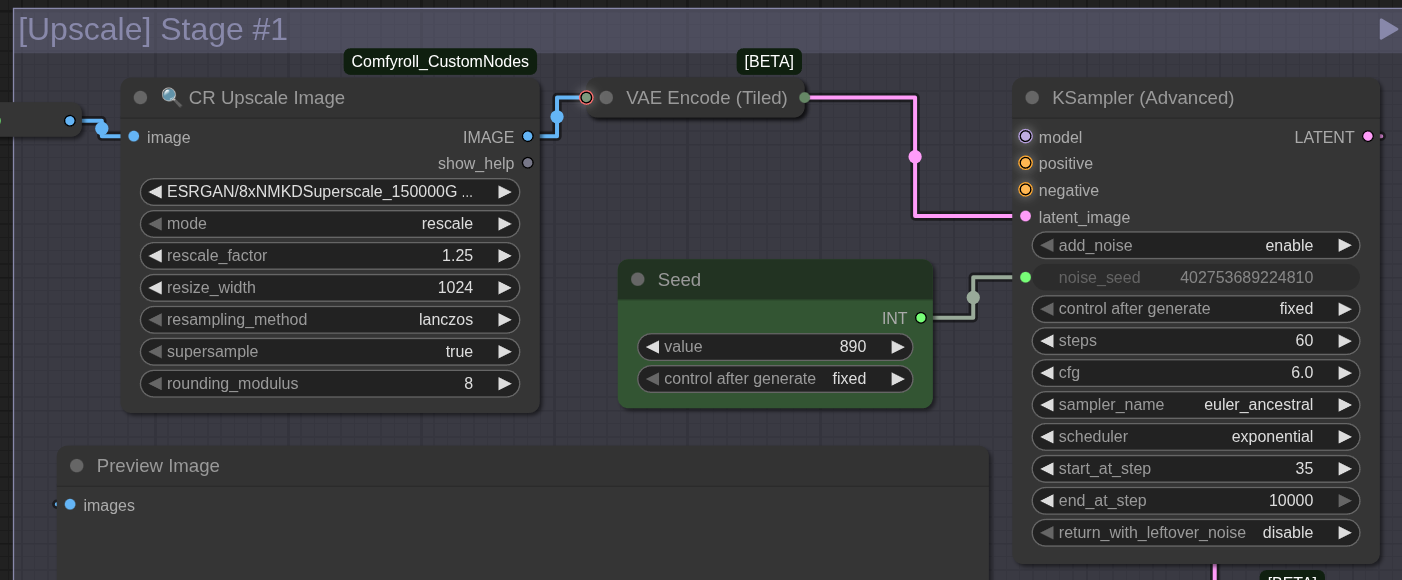The width and height of the screenshot is (1402, 580).
Task: Select next sampler with sampler_name right arrow
Action: tap(1345, 405)
